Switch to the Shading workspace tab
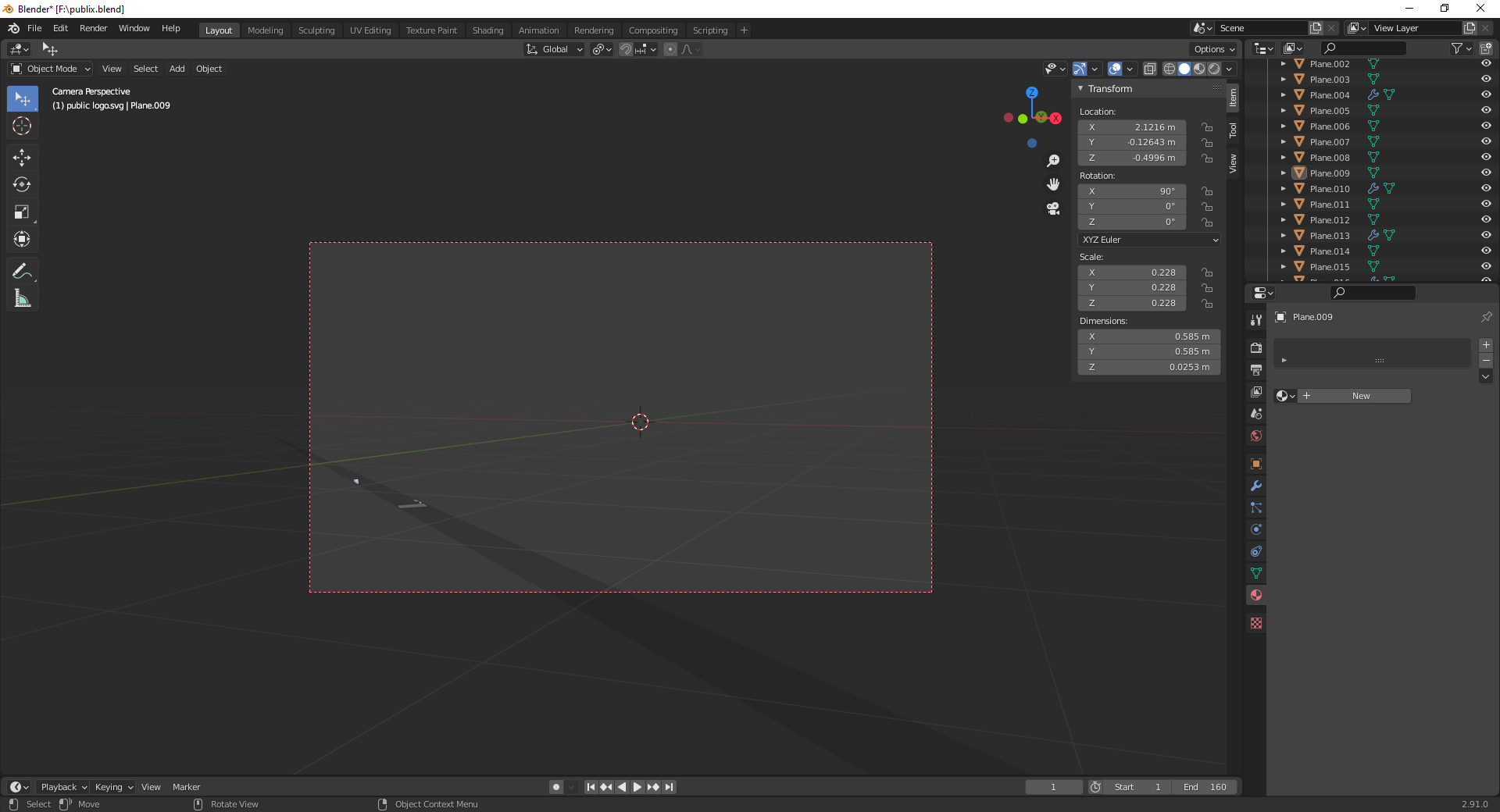This screenshot has width=1500, height=812. [487, 30]
